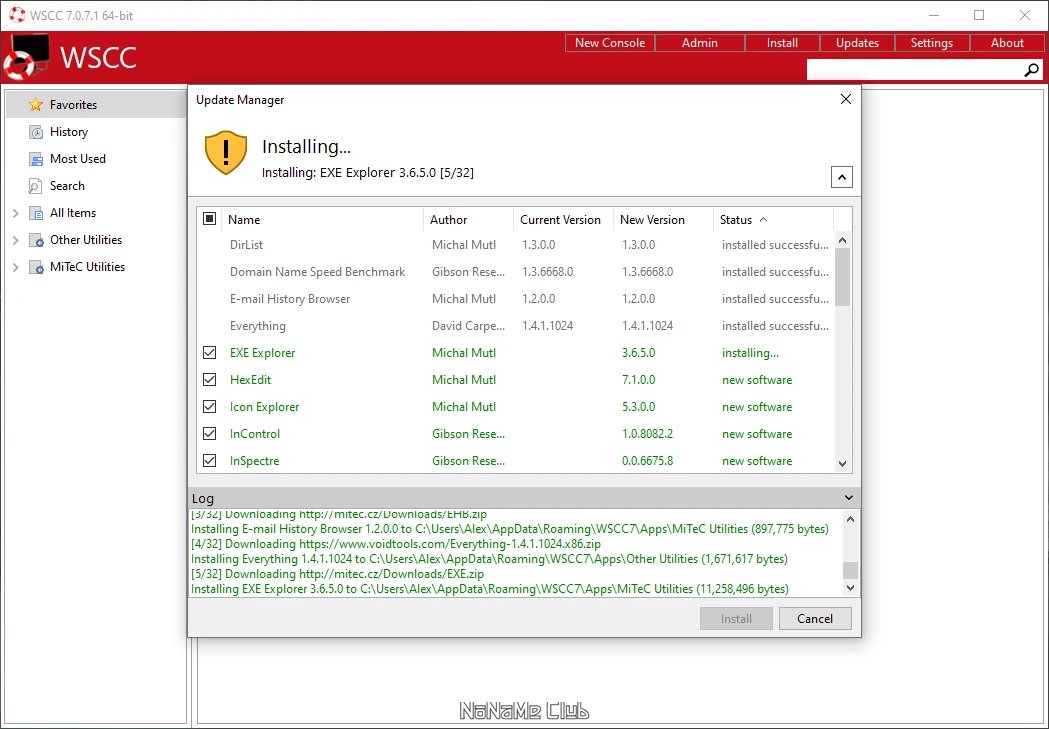Click the update list scroll-up arrow
Viewport: 1049px width, 729px height.
[842, 239]
